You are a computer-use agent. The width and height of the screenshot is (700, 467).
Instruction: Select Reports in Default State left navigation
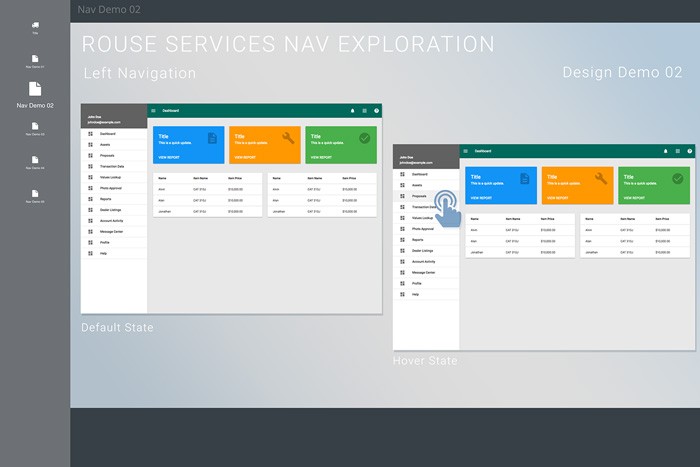[x=105, y=199]
